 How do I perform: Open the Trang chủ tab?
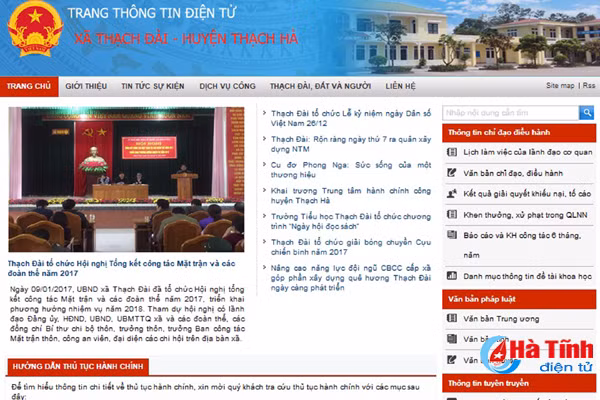29,86
